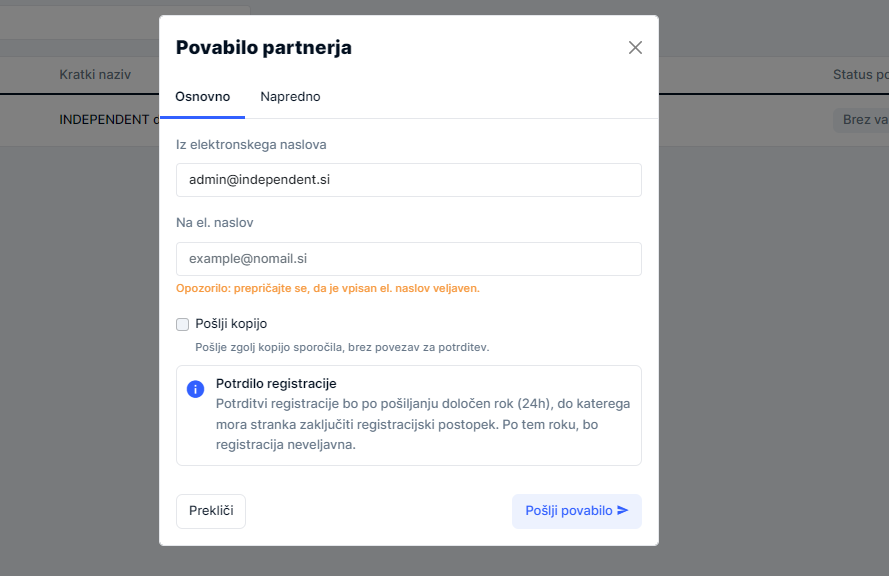
Task: Click the Povabilo partnerja dialog title
Action: pos(264,47)
